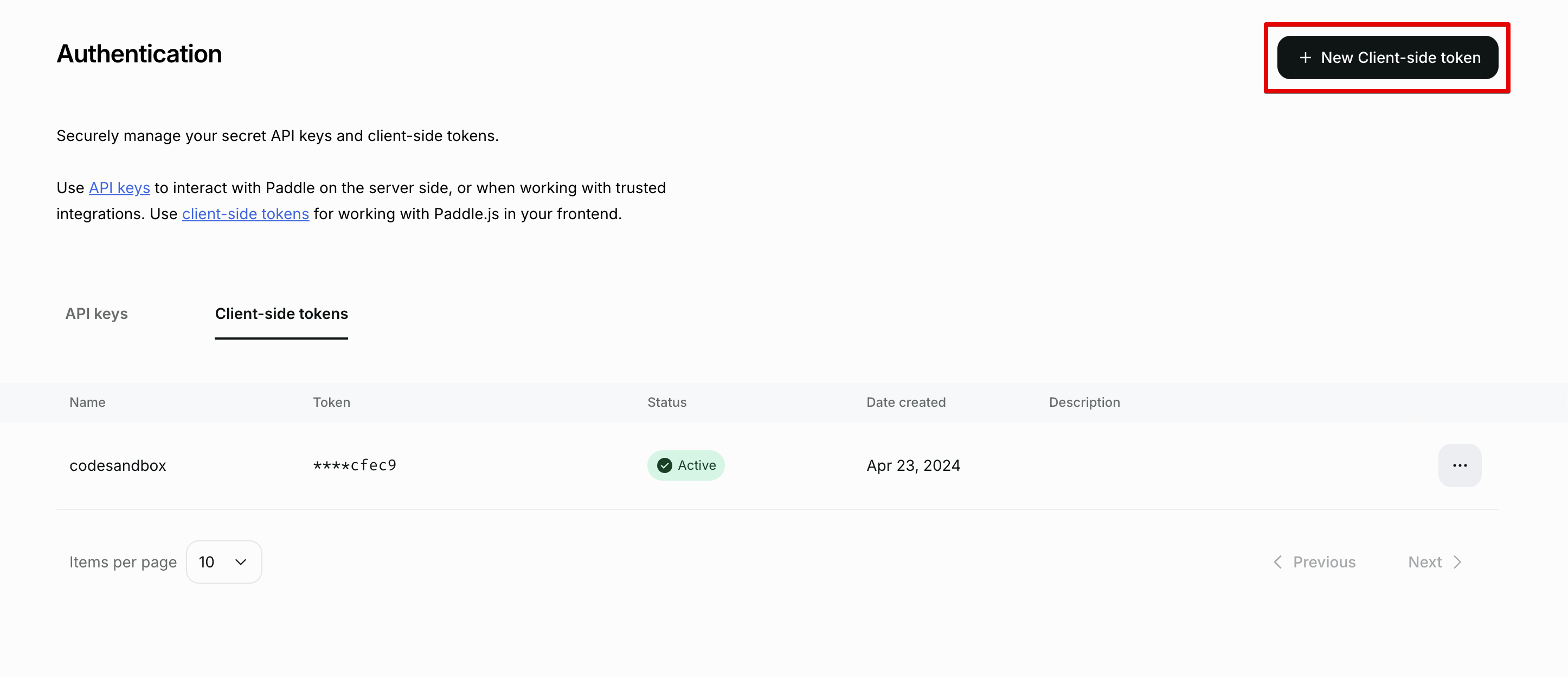1568x677 pixels.
Task: Click the New Client-side token button
Action: click(x=1387, y=58)
